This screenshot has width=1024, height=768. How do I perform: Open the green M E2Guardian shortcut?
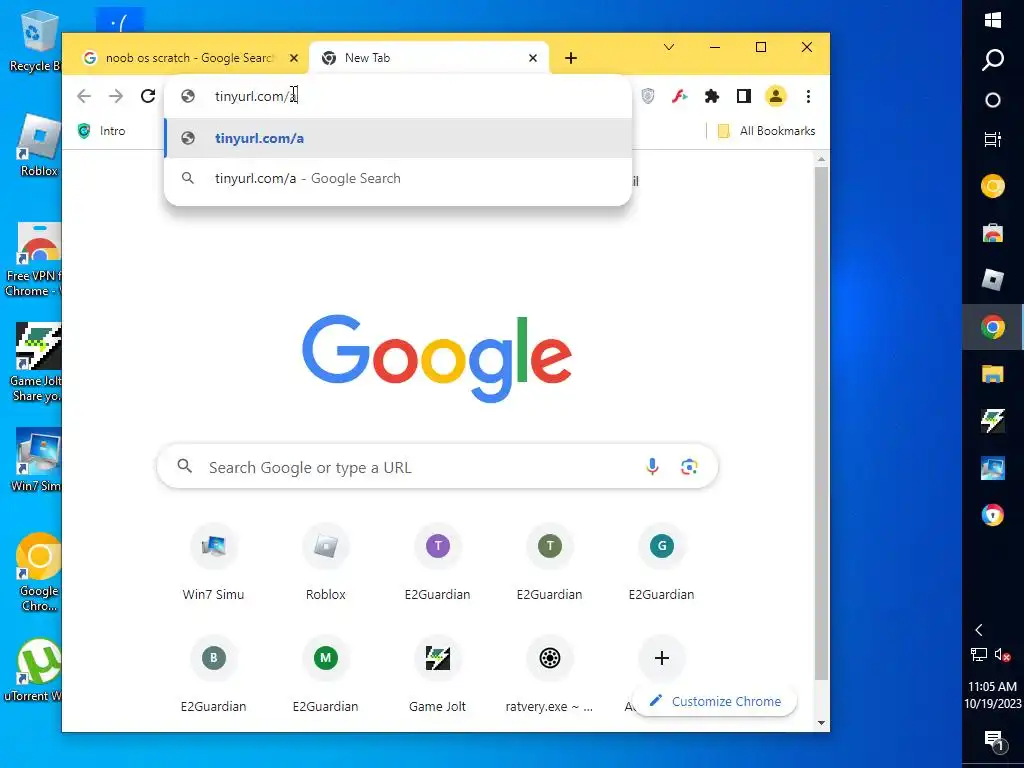click(x=325, y=675)
